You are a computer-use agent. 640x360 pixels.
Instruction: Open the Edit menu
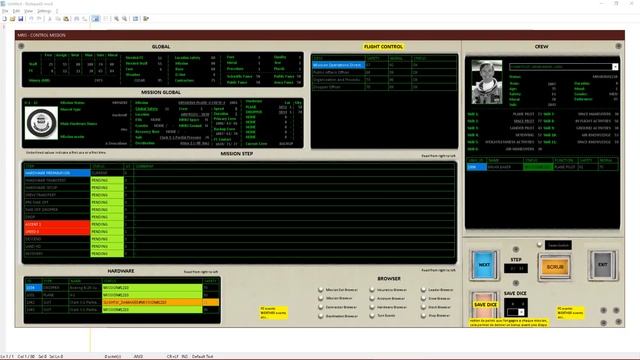tap(16, 11)
